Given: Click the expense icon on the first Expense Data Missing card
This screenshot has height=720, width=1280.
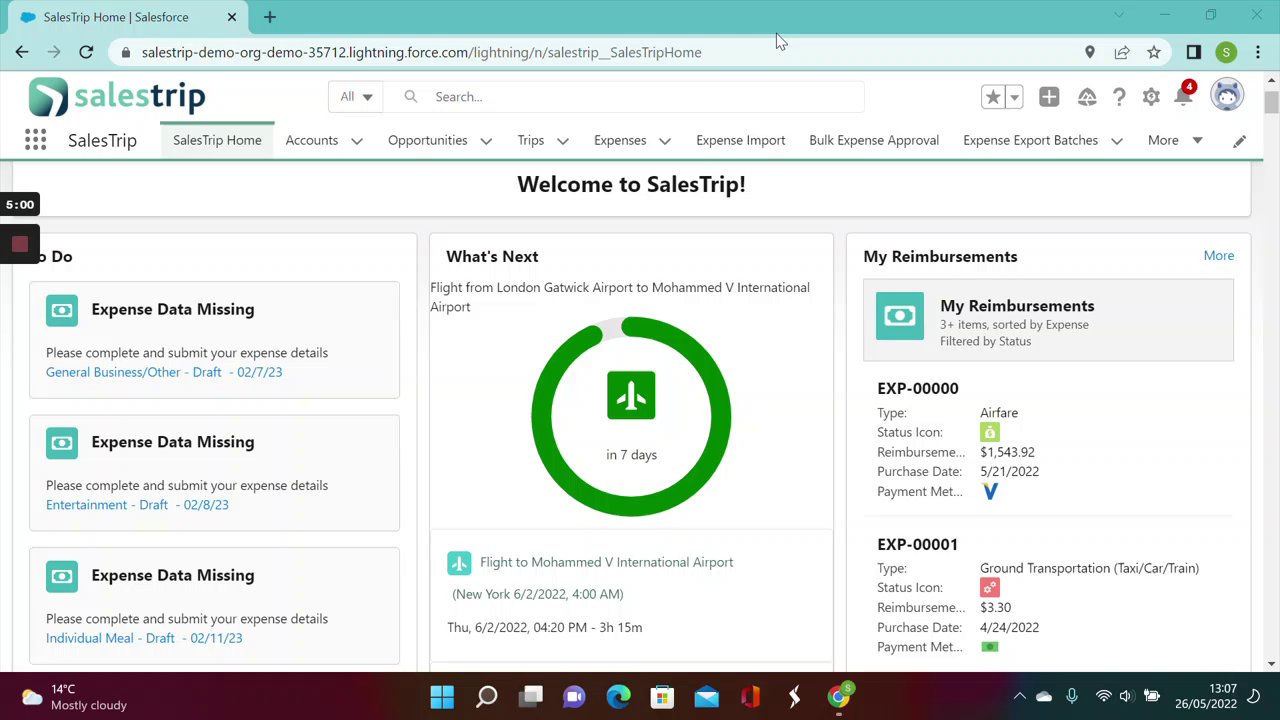Looking at the screenshot, I should click(x=62, y=310).
